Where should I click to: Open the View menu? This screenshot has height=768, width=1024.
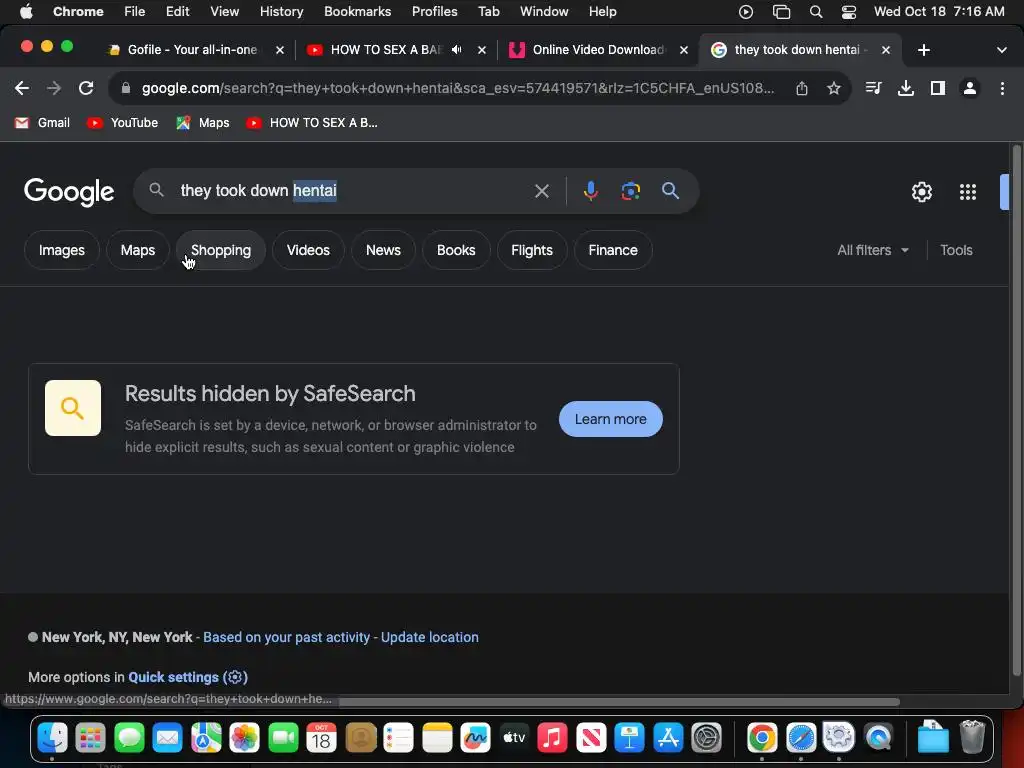coord(224,12)
